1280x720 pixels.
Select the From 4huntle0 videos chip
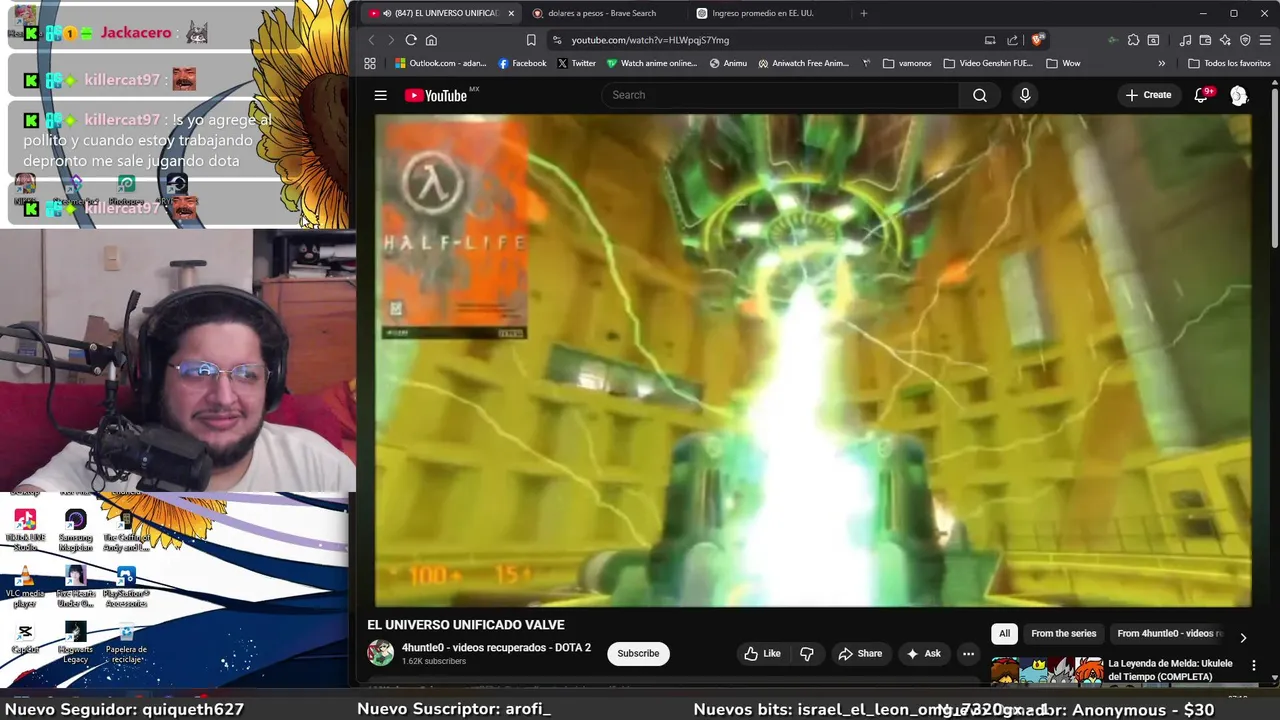[1169, 633]
